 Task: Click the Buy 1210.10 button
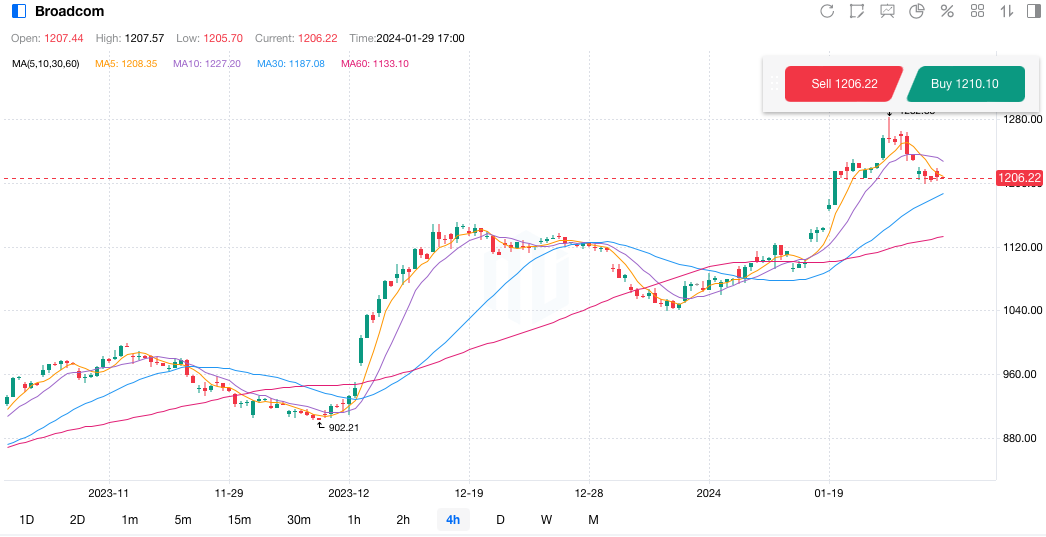click(x=965, y=84)
